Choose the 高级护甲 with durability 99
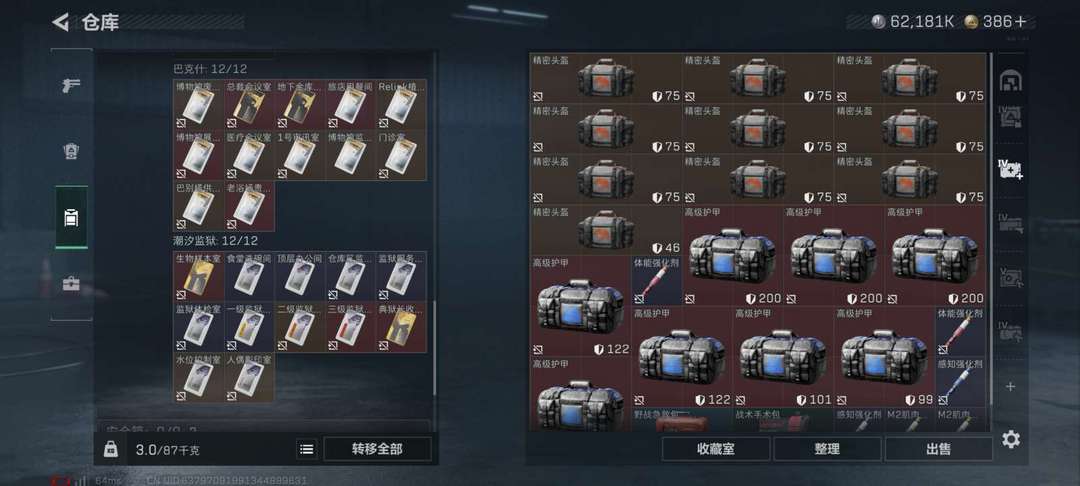1080x486 pixels. (x=884, y=357)
